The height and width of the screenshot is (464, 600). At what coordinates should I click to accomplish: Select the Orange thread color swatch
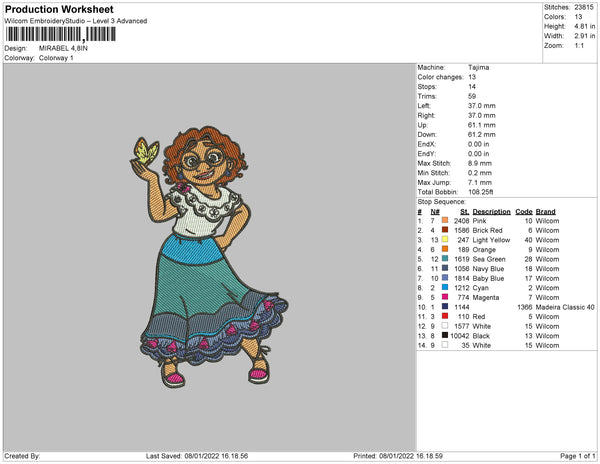tap(445, 249)
